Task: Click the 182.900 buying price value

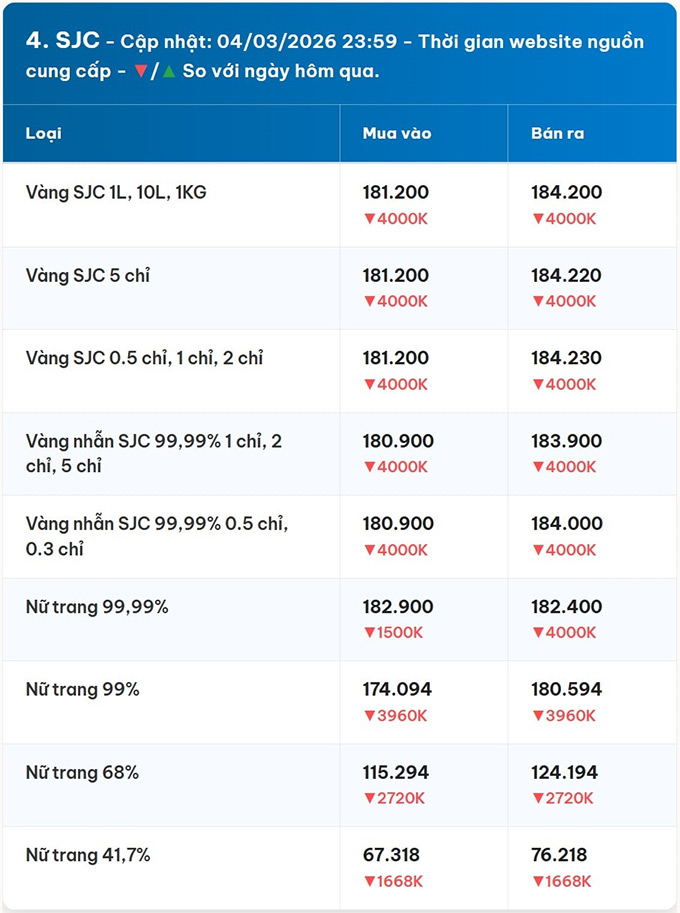Action: tap(397, 607)
